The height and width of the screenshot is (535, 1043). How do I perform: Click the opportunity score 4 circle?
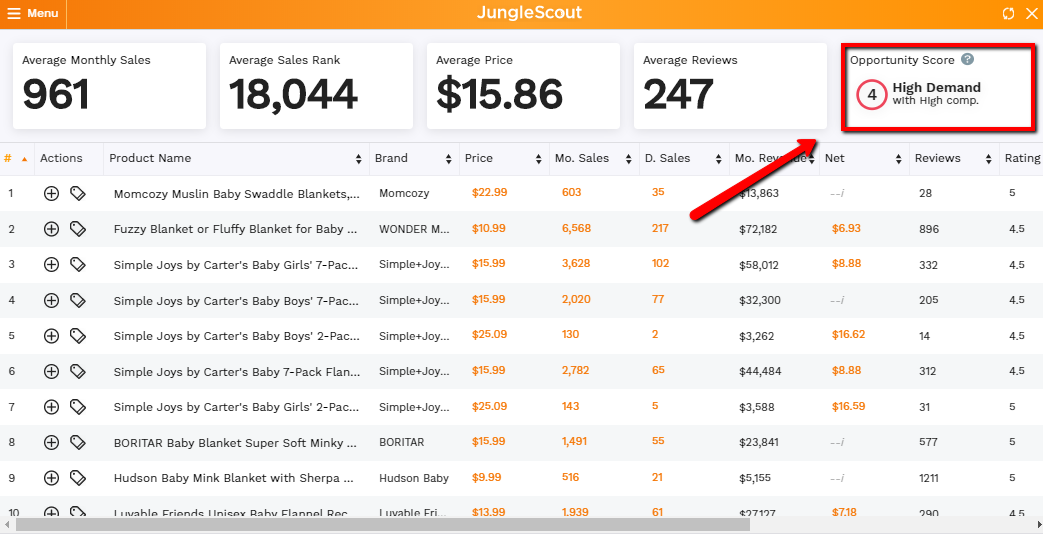coord(872,95)
